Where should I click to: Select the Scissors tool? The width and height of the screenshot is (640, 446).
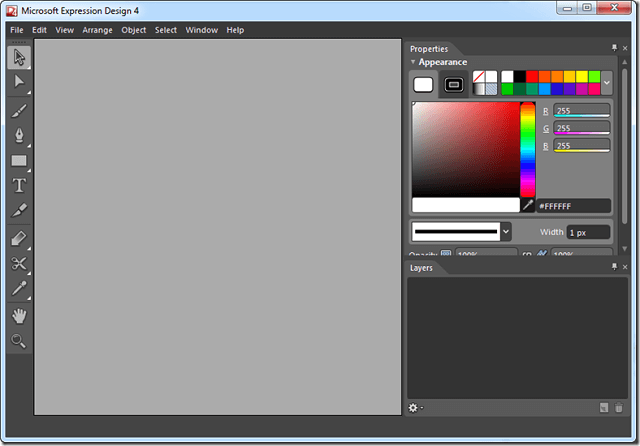pos(19,263)
